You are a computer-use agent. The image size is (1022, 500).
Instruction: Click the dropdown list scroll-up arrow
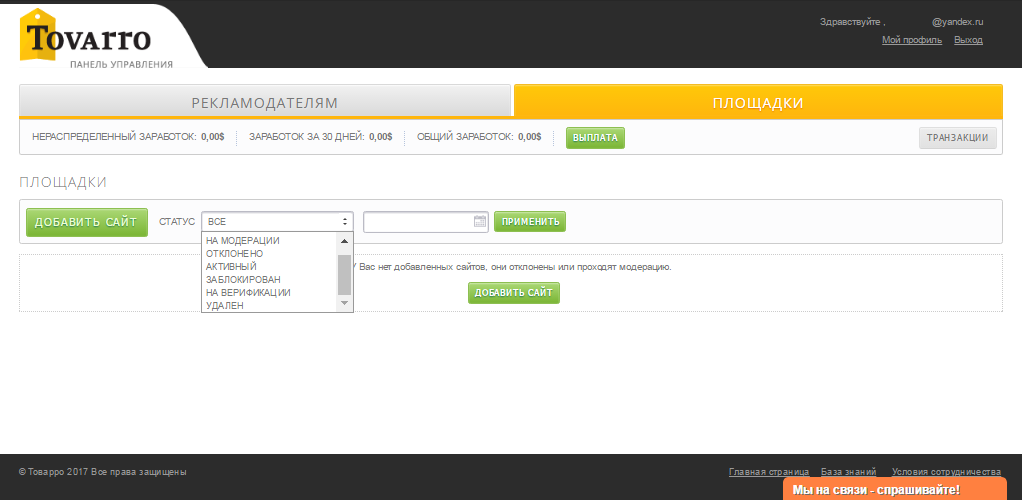click(345, 241)
